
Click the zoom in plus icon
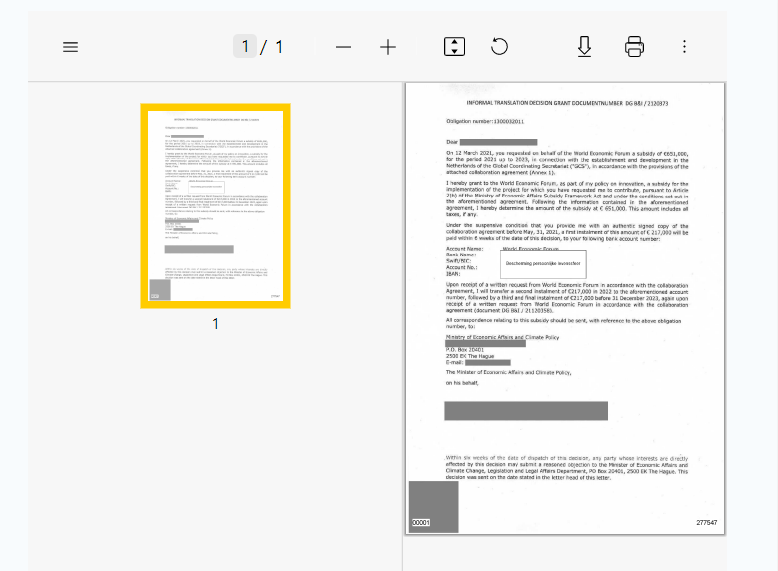pyautogui.click(x=388, y=47)
